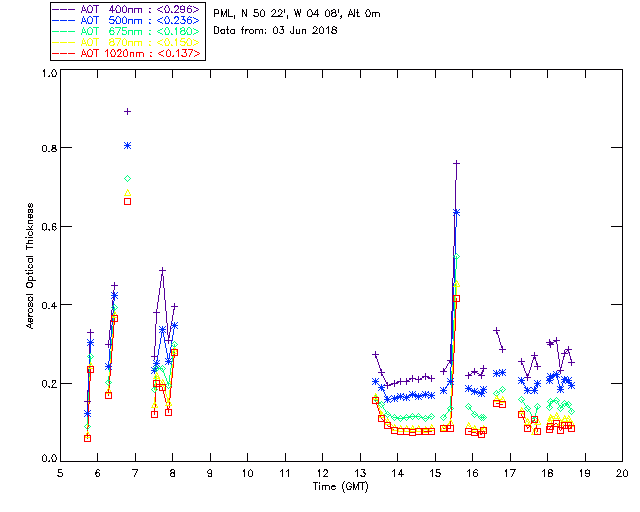Click the Time (GMT) axis label

tap(340, 487)
